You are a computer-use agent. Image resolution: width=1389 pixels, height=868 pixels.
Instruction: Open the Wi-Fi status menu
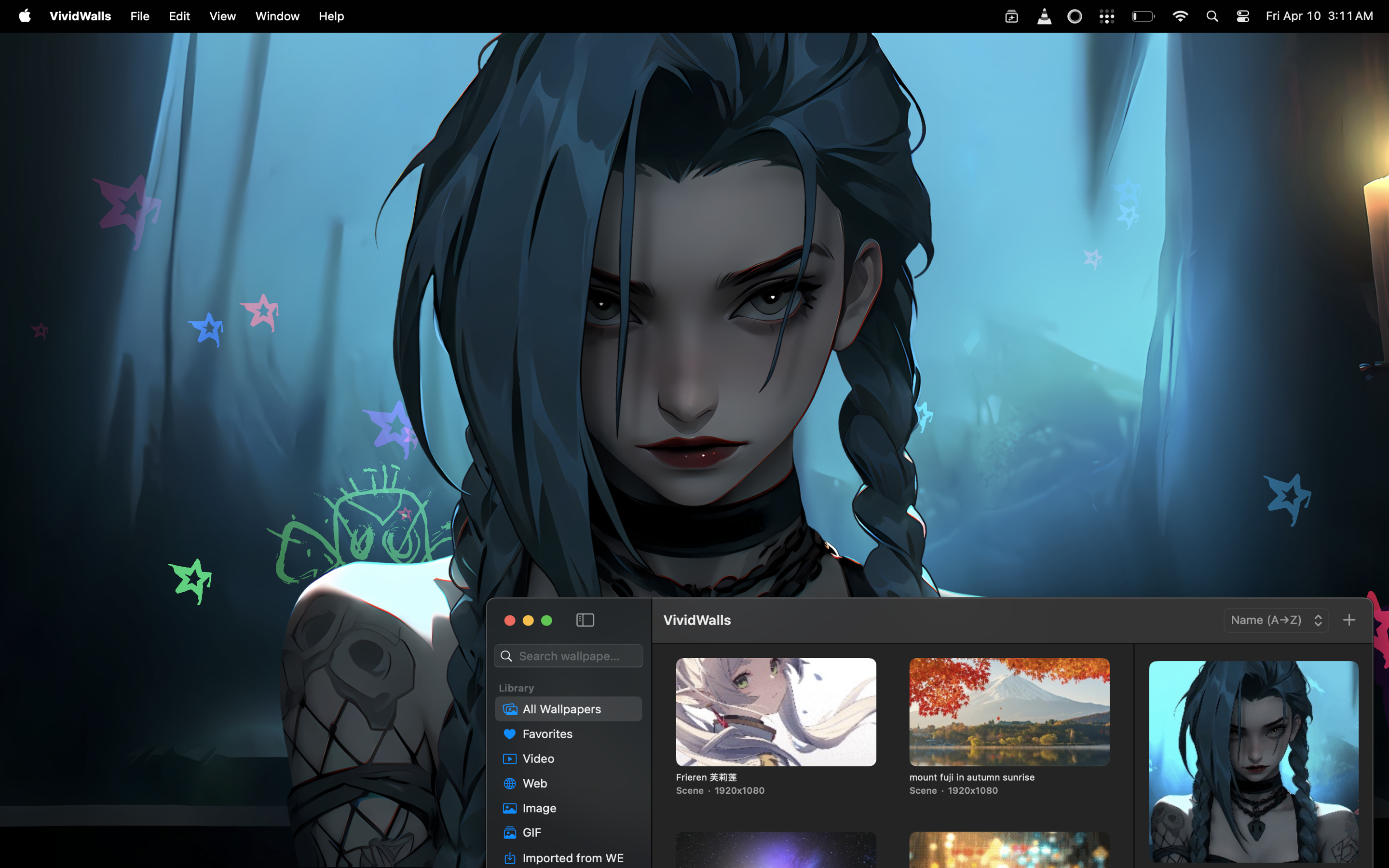pyautogui.click(x=1180, y=16)
